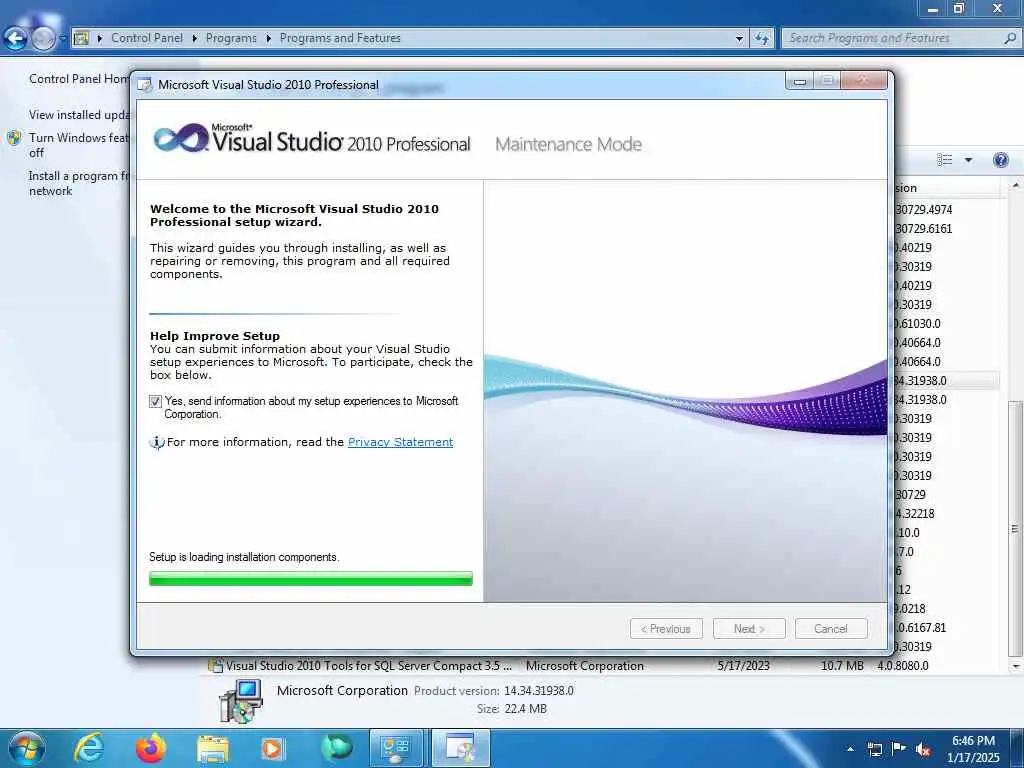1024x768 pixels.
Task: Click the Version column header
Action: coord(946,188)
